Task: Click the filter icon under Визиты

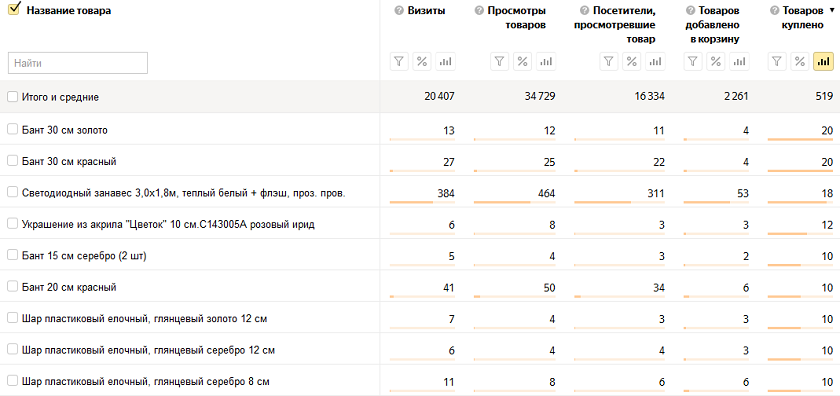Action: coord(399,62)
